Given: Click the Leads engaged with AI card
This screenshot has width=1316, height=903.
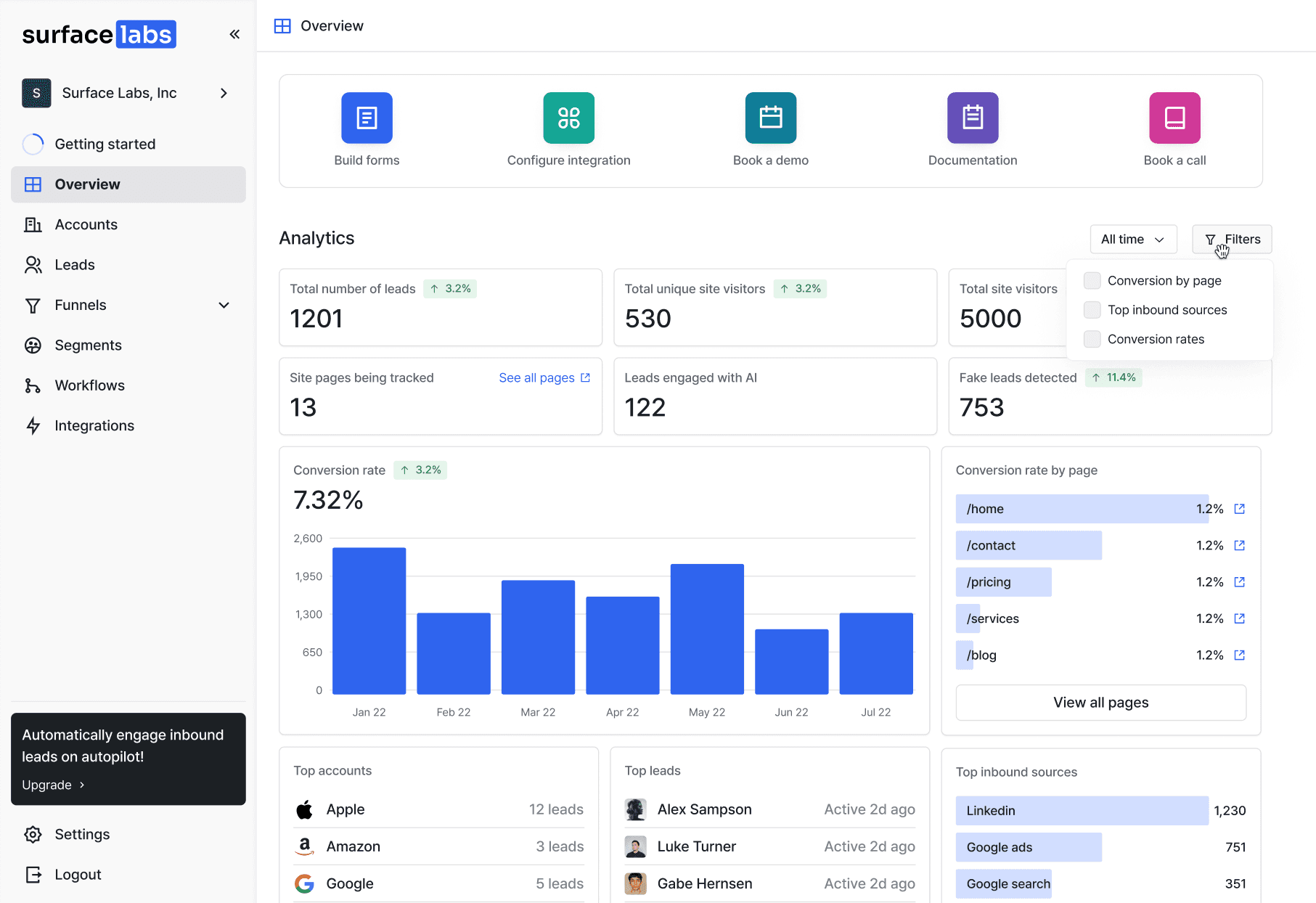Looking at the screenshot, I should coord(775,396).
